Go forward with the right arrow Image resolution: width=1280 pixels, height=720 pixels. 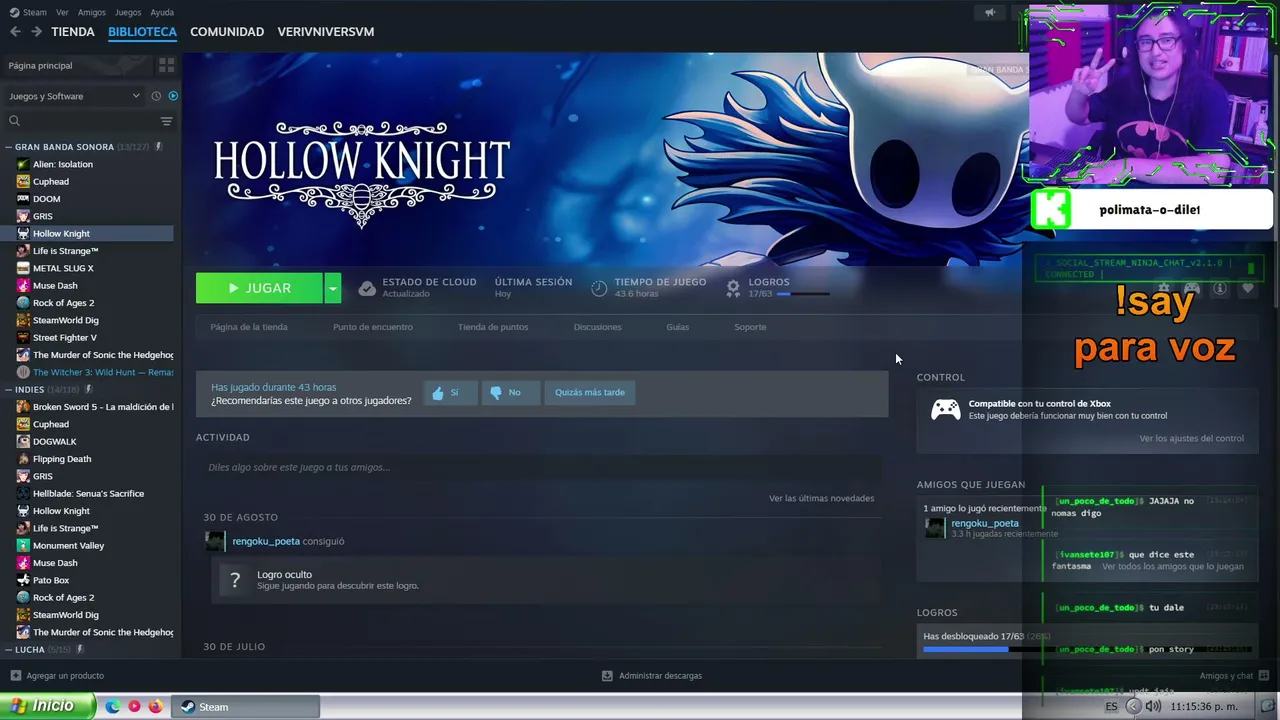(36, 32)
